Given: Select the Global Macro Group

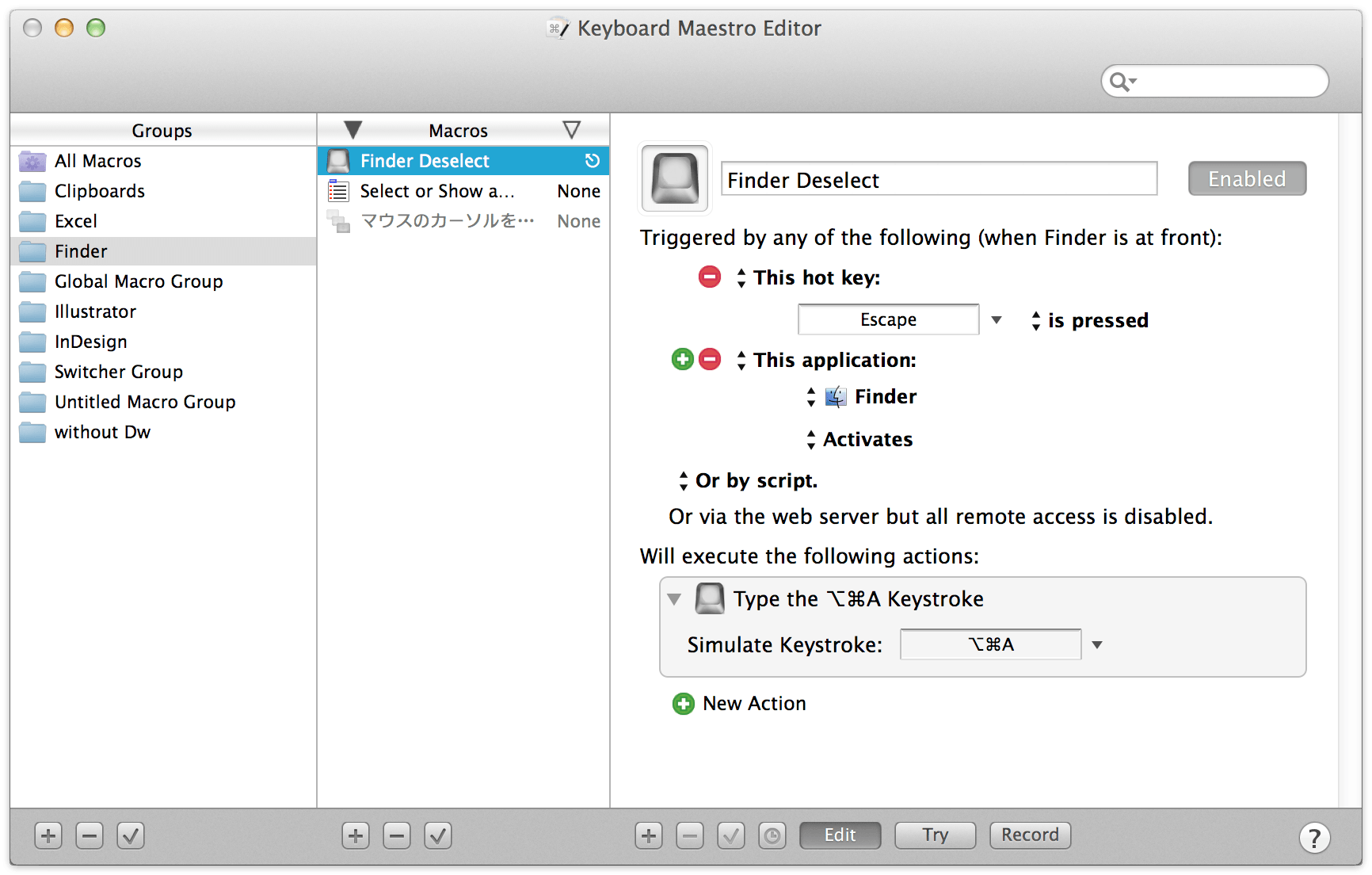Looking at the screenshot, I should click(163, 281).
